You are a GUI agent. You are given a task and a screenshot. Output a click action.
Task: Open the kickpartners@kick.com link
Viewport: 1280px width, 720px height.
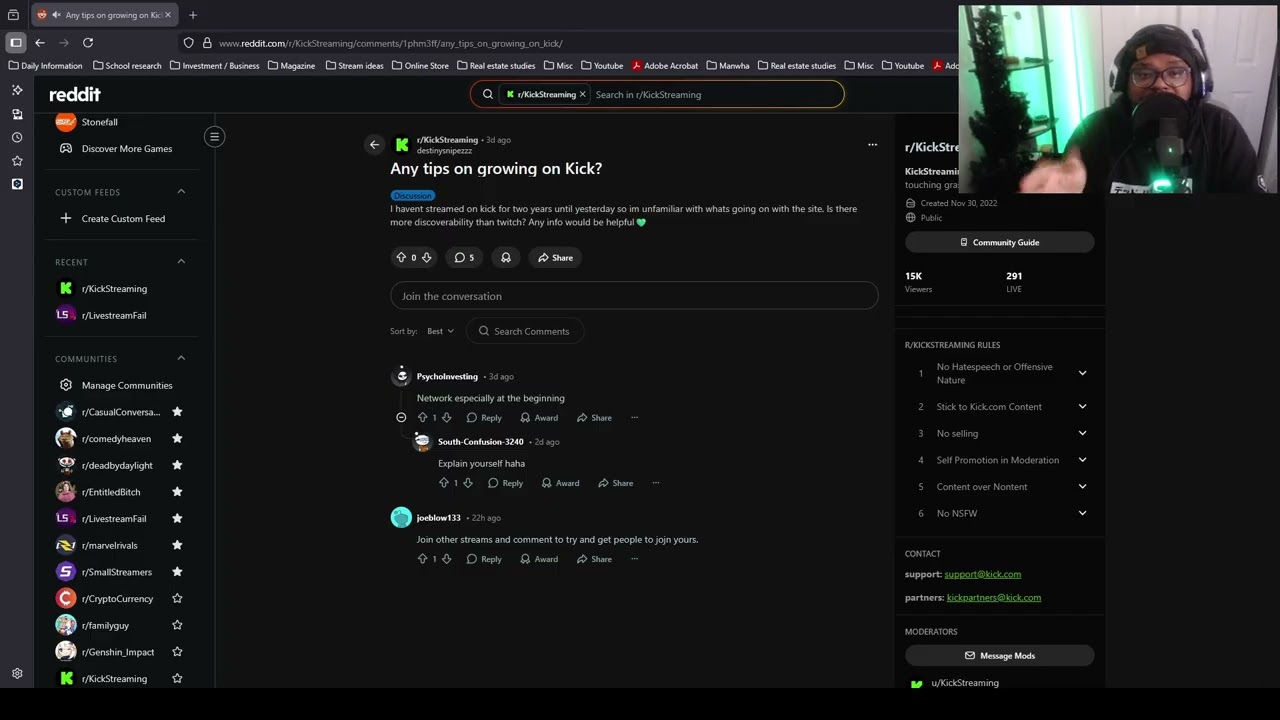(993, 598)
